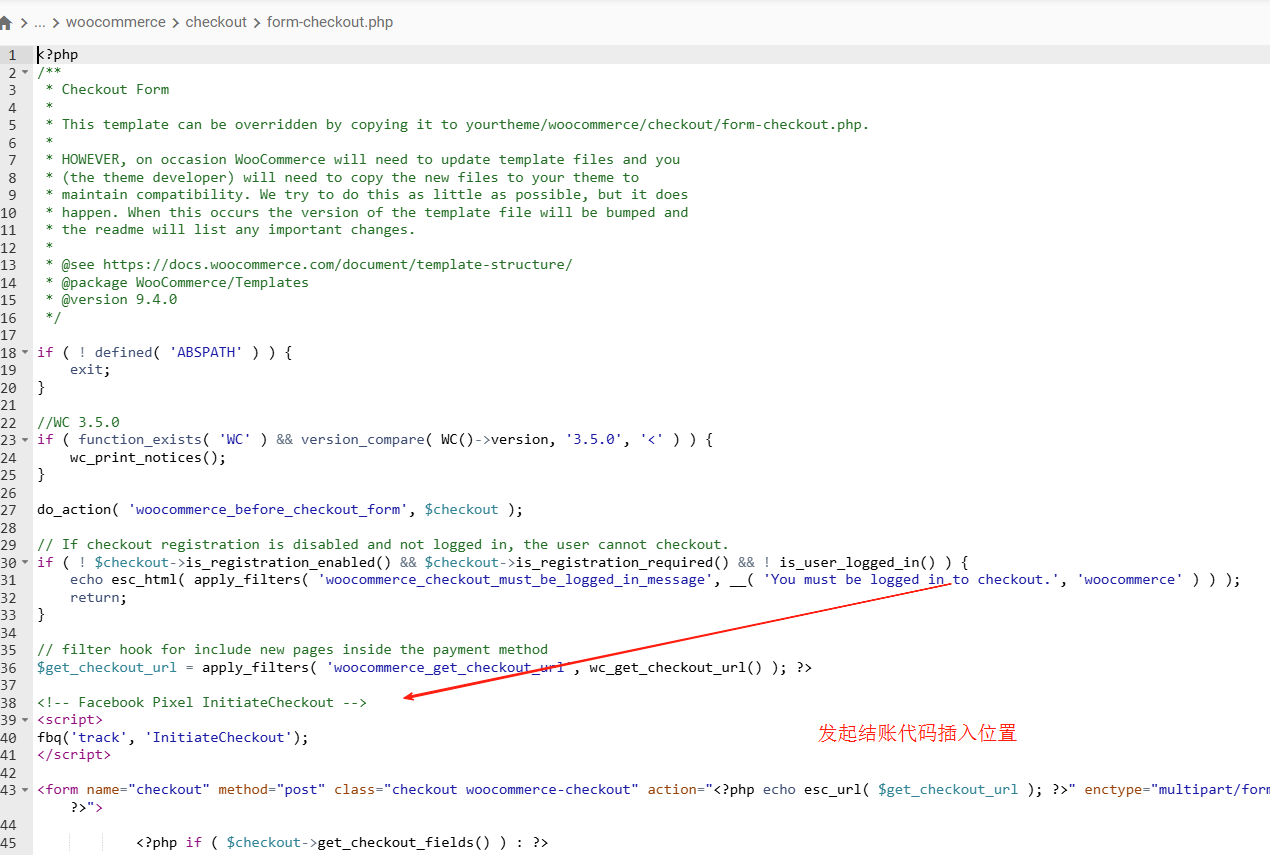The width and height of the screenshot is (1270, 855).
Task: Collapse the form element at line 43
Action: 25,790
